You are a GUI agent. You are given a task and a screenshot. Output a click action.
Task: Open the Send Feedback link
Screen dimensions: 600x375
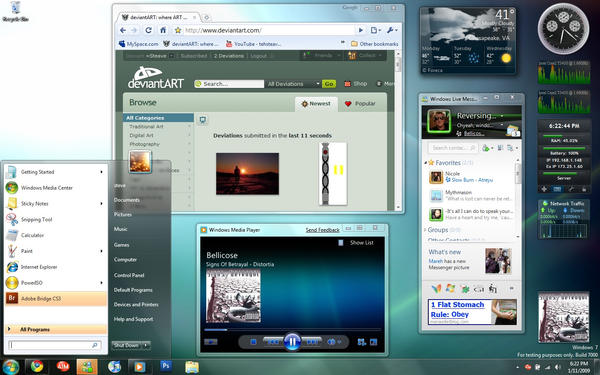[x=322, y=230]
